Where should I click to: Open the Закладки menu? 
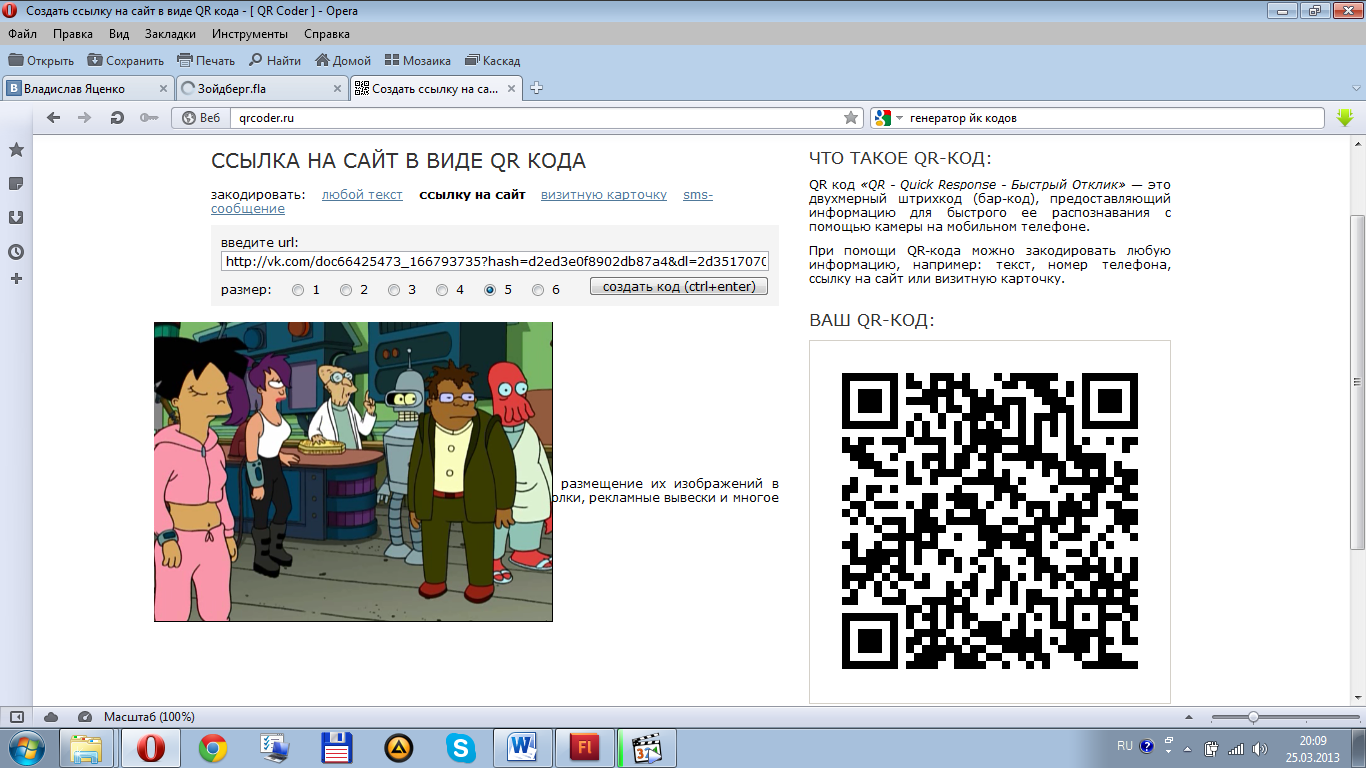(x=170, y=33)
